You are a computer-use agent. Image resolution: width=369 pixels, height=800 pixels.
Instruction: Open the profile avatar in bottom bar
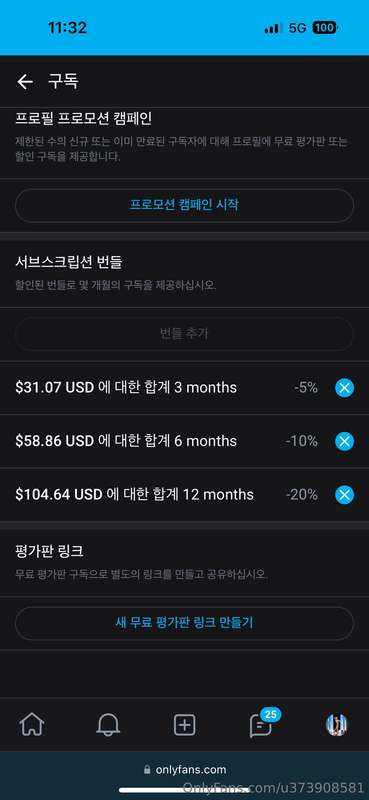(337, 724)
